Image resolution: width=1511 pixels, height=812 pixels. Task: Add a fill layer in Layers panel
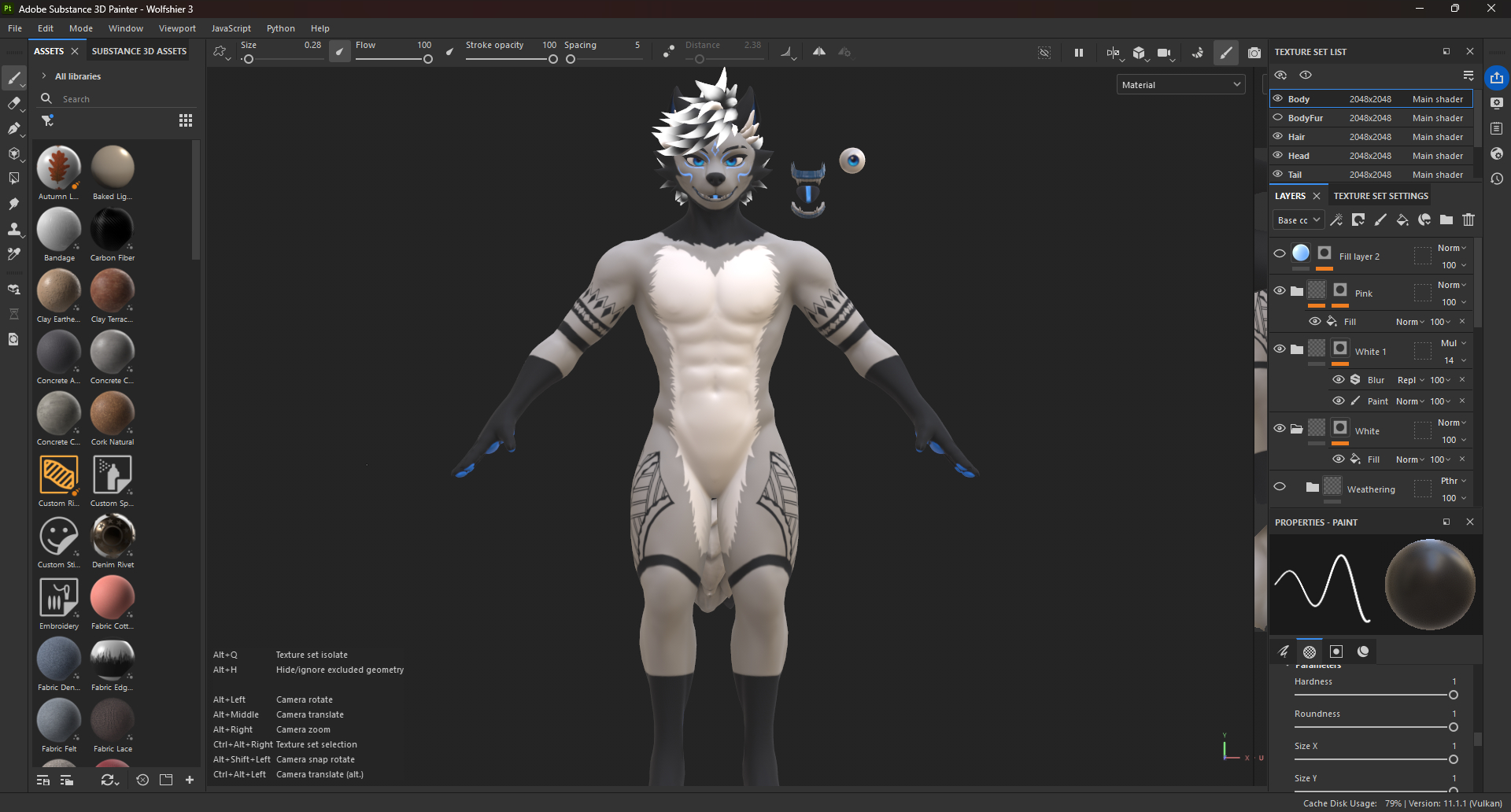(1402, 220)
